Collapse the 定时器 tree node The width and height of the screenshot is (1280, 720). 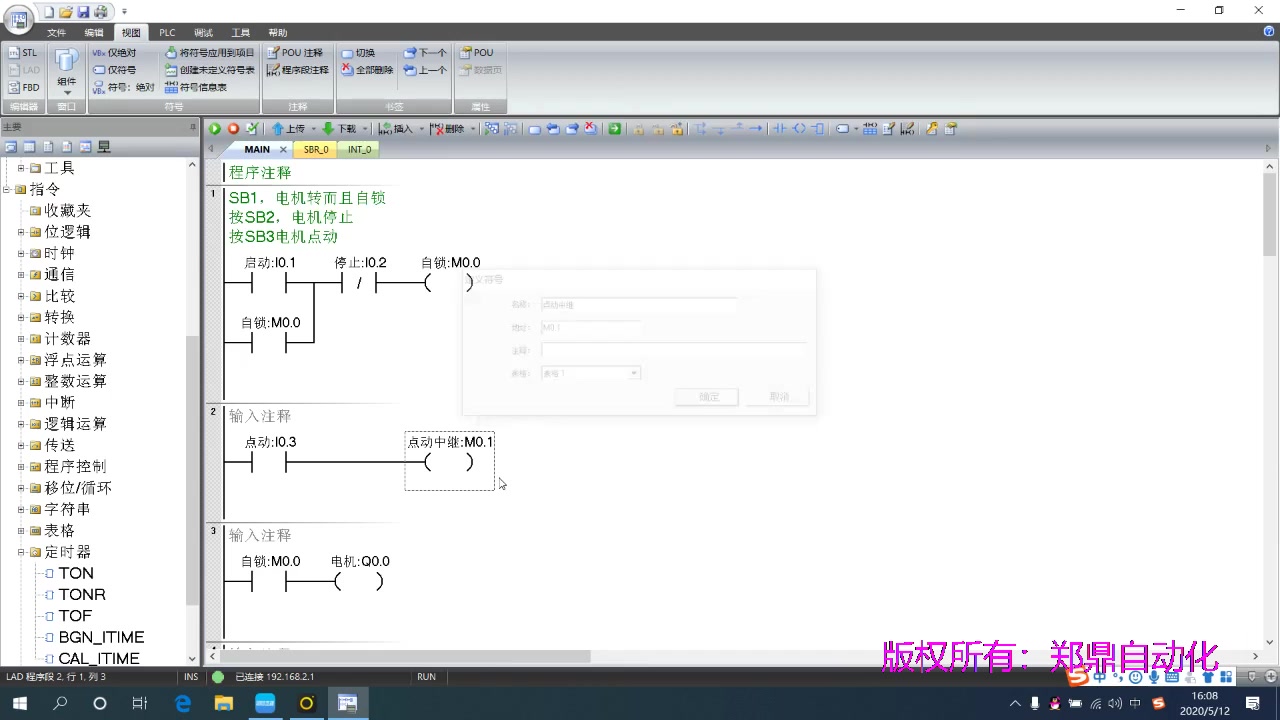click(21, 552)
